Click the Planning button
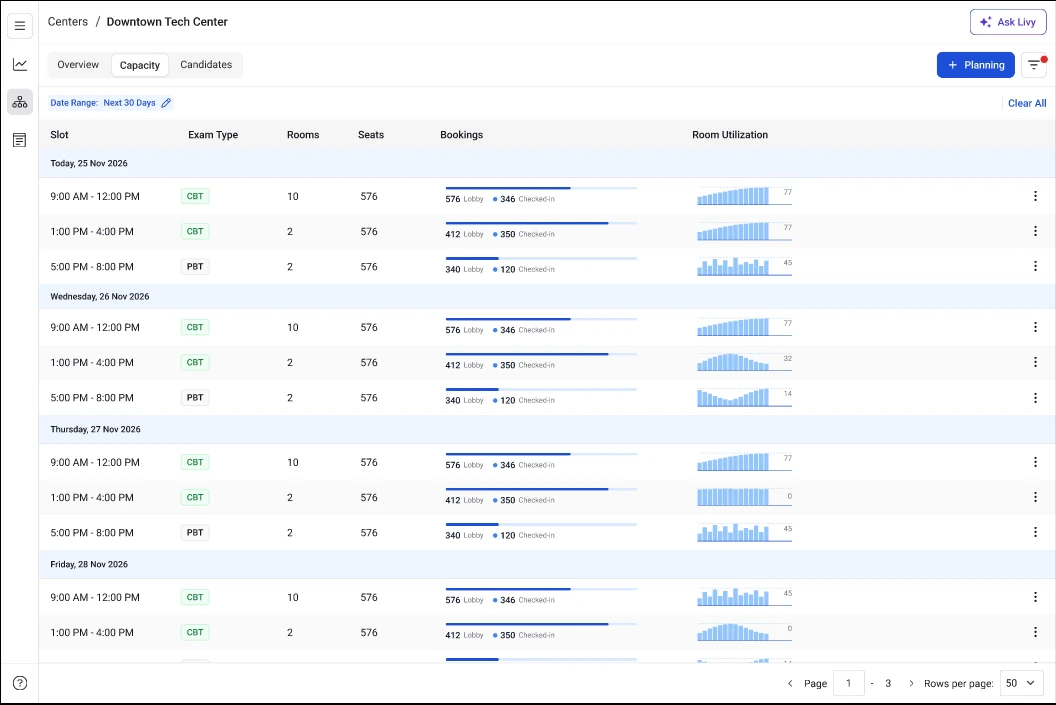The image size is (1056, 705). point(975,65)
